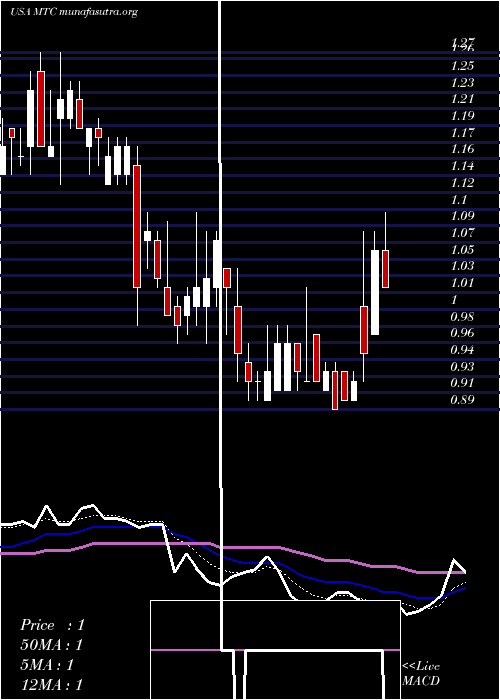Click the 0.96 price level label
The image size is (500, 700).
462,333
